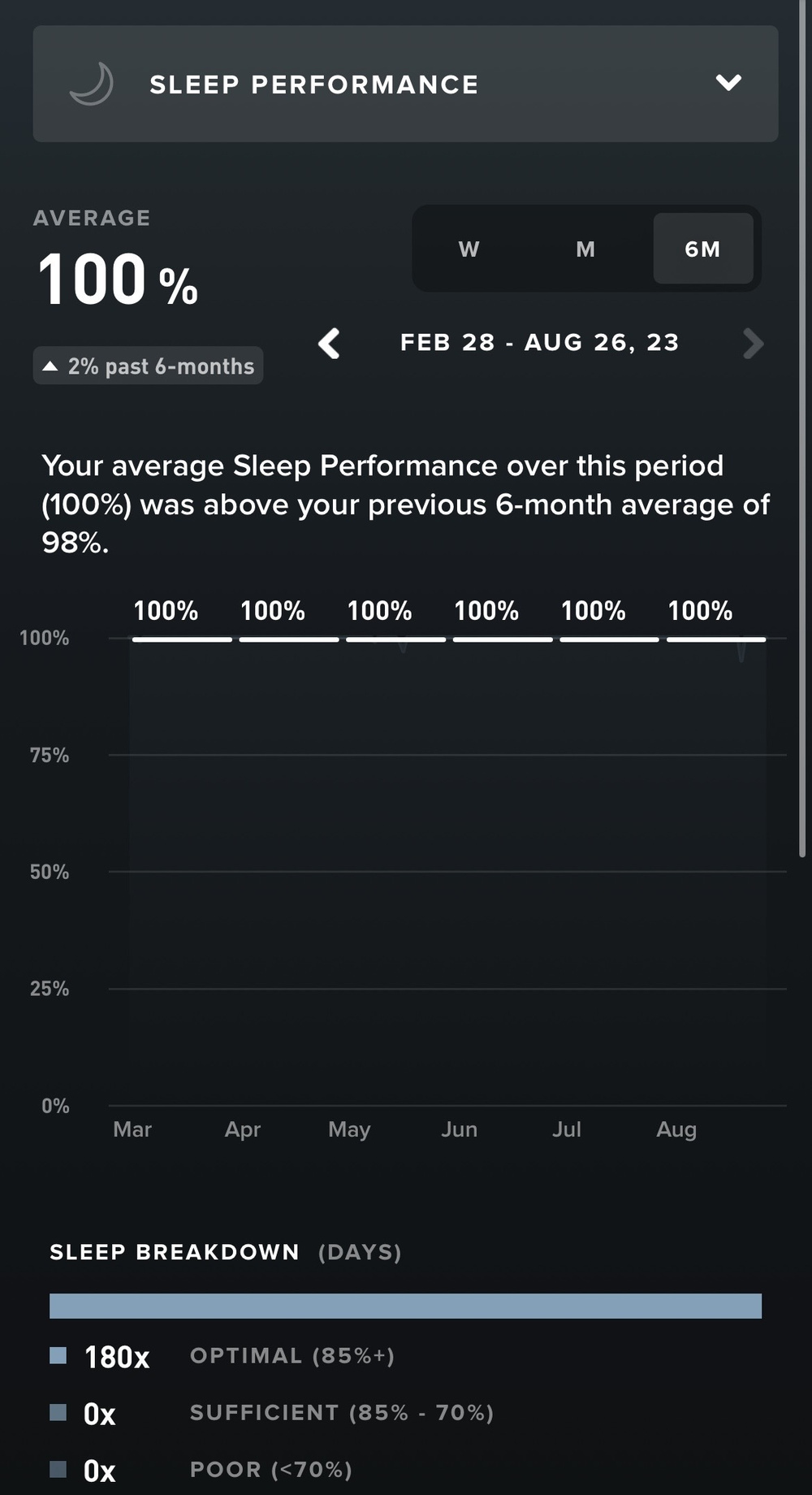The width and height of the screenshot is (812, 1495).
Task: Select the 6M time range
Action: [x=702, y=249]
